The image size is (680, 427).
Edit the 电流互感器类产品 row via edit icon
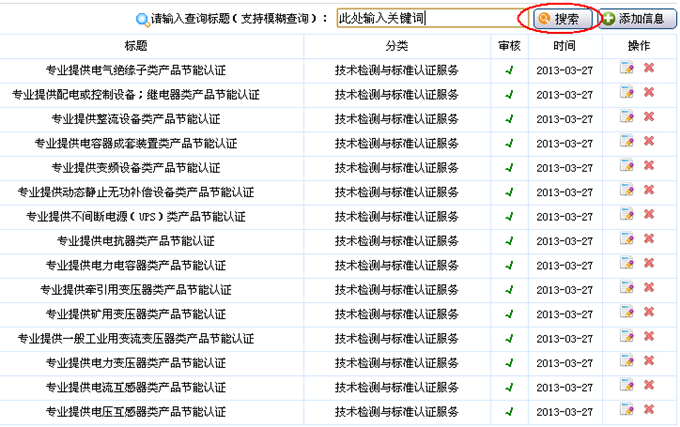pos(627,385)
